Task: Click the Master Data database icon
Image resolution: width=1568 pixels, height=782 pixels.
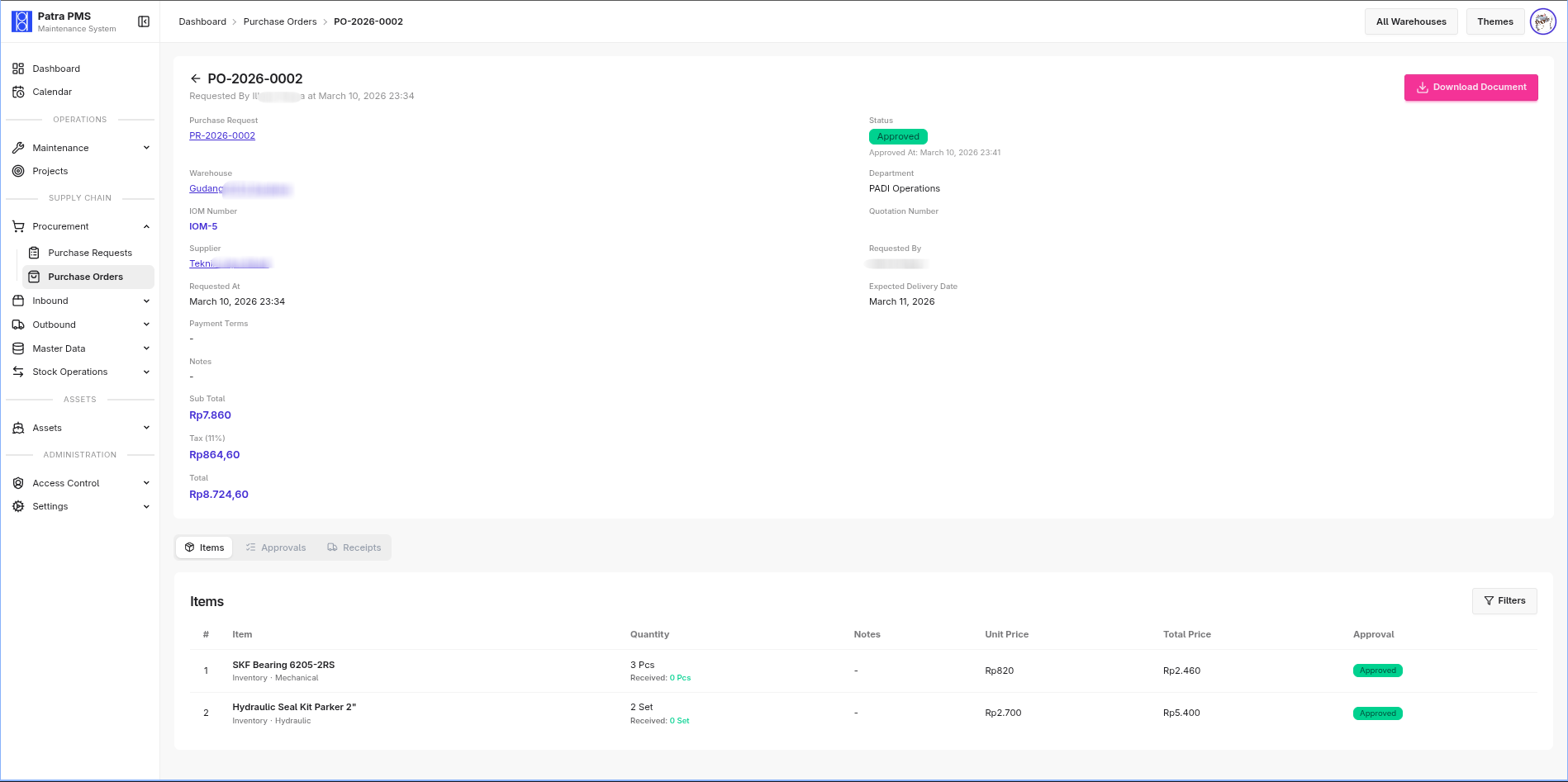Action: click(18, 348)
